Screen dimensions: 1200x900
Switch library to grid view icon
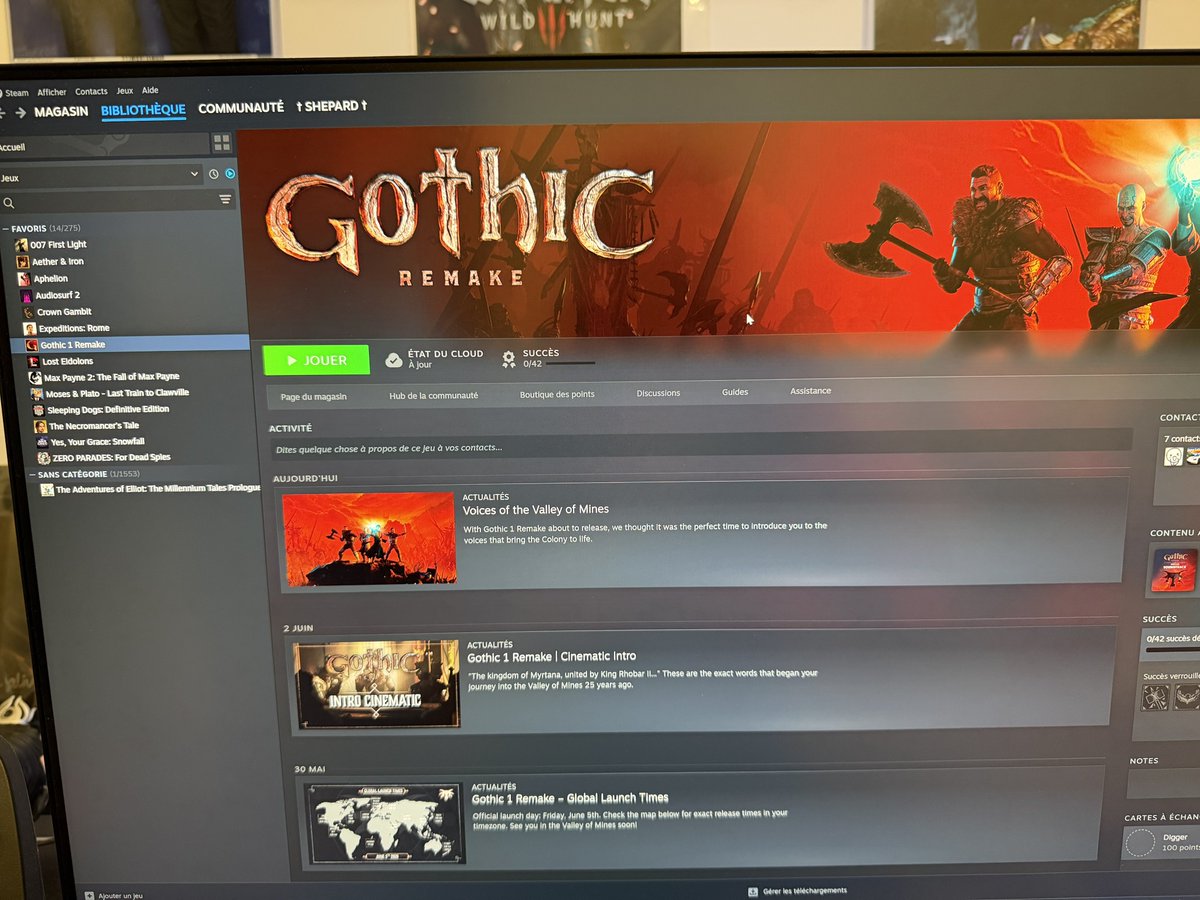click(x=222, y=143)
